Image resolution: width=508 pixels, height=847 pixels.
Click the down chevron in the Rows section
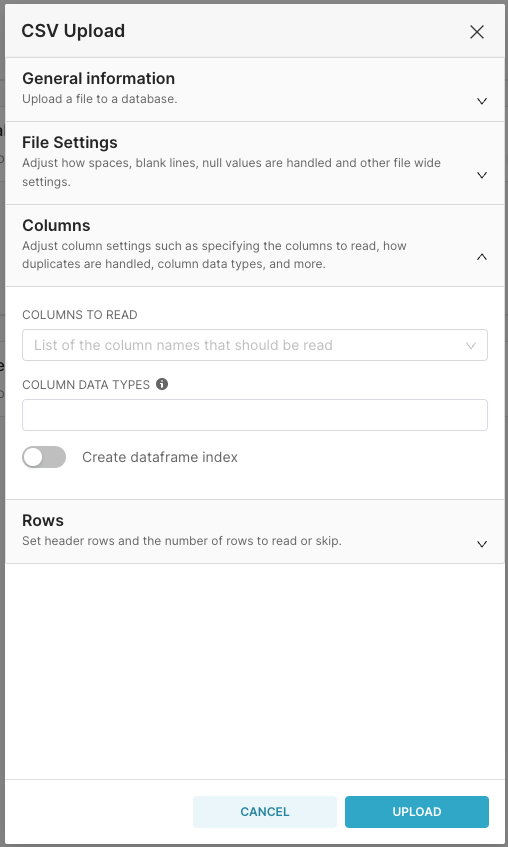tap(482, 544)
